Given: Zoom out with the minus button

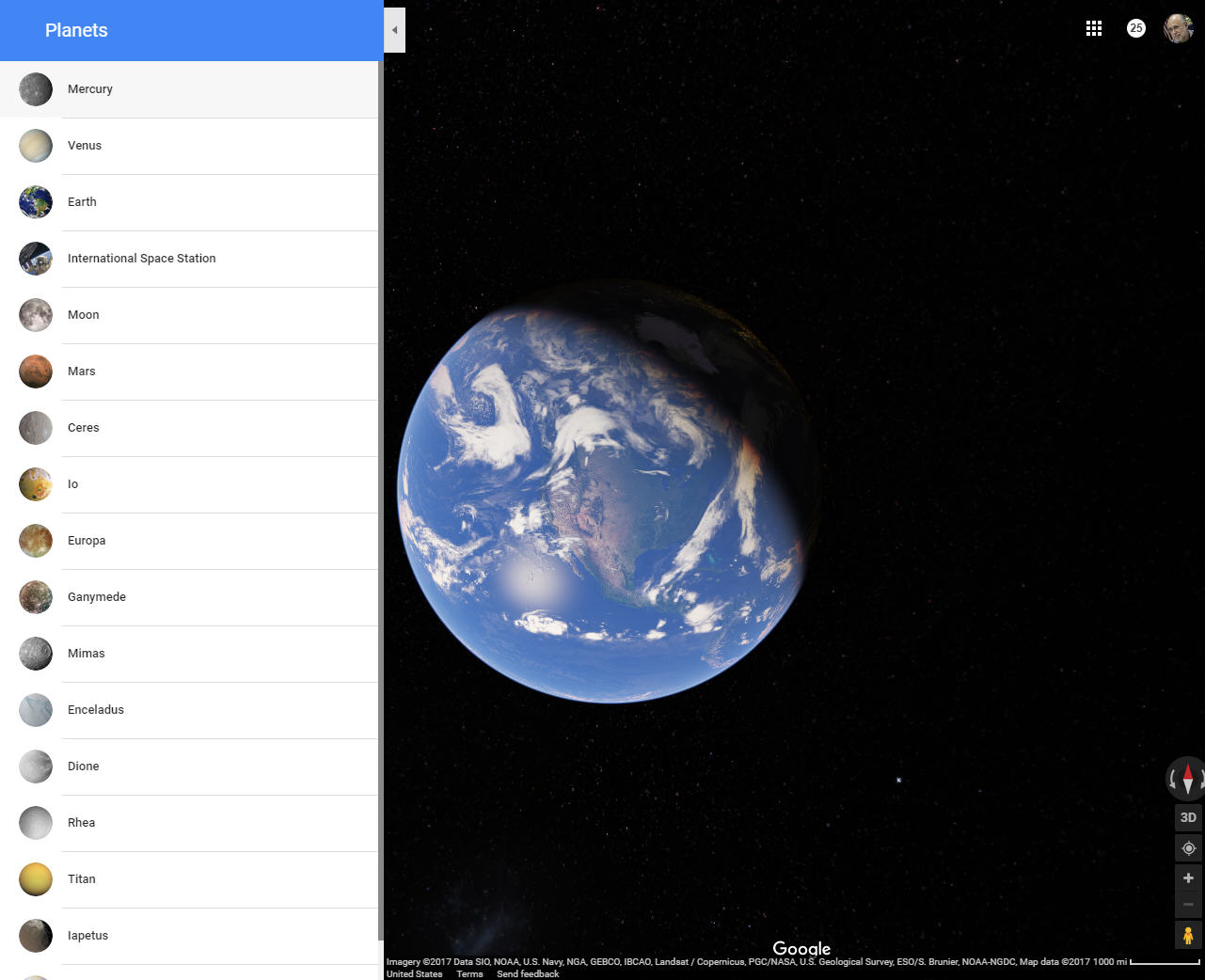Looking at the screenshot, I should click(x=1188, y=905).
